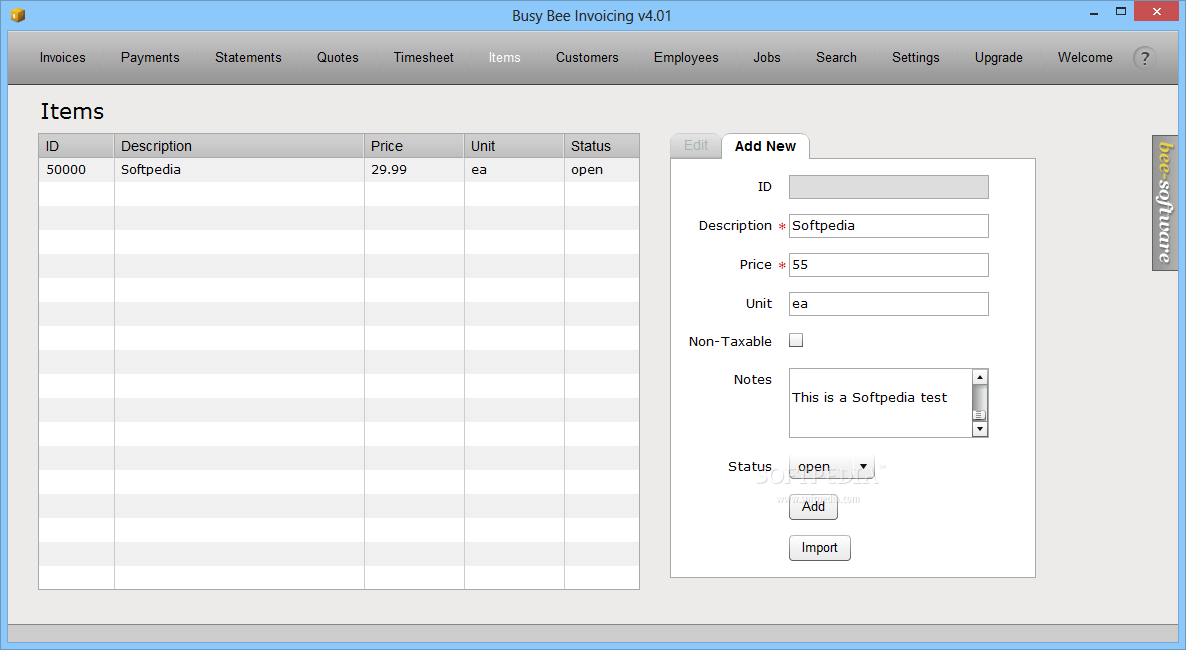Go to the Welcome page
The width and height of the screenshot is (1186, 650).
point(1085,58)
